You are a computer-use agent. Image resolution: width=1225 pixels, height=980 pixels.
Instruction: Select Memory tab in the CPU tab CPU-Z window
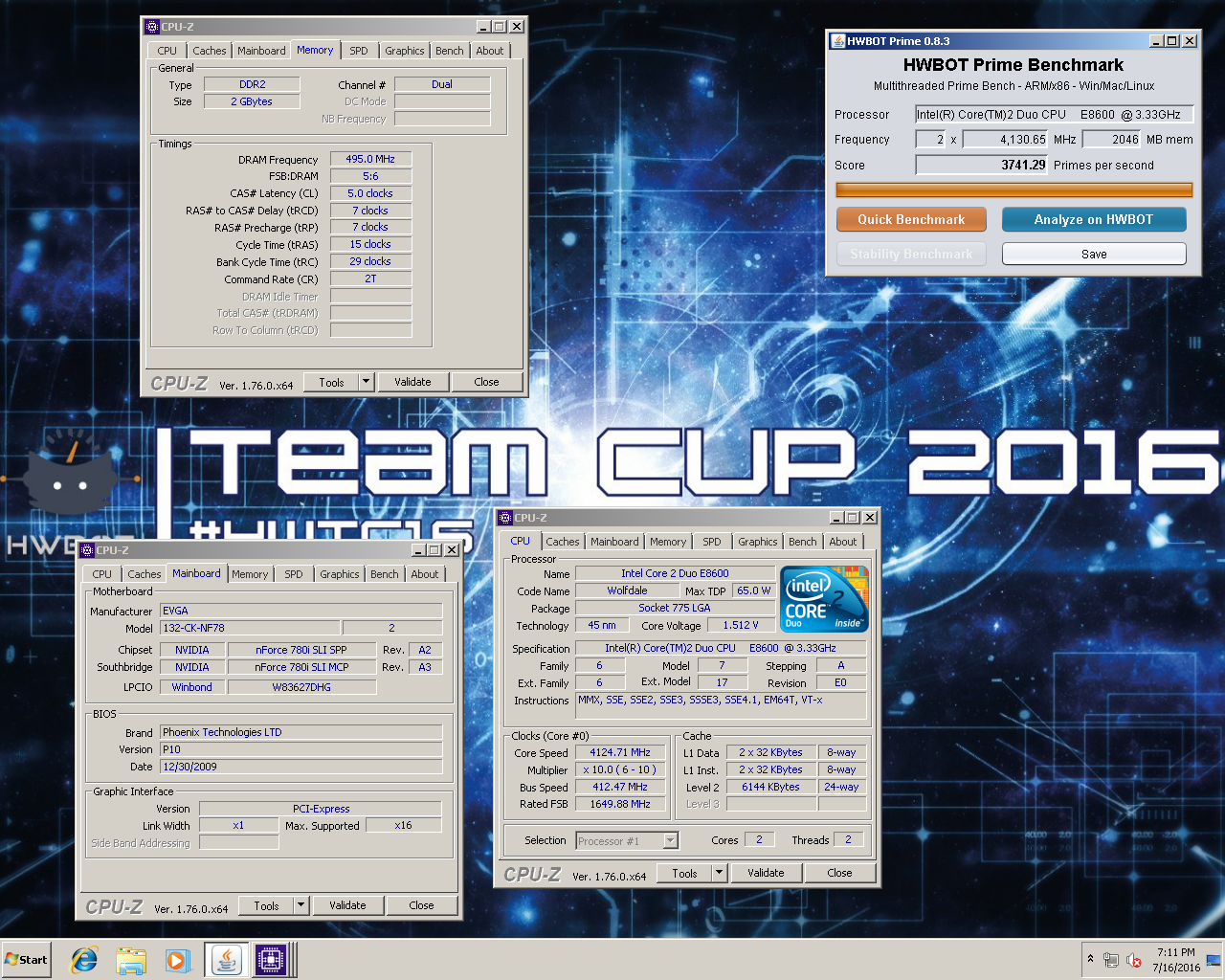click(668, 542)
